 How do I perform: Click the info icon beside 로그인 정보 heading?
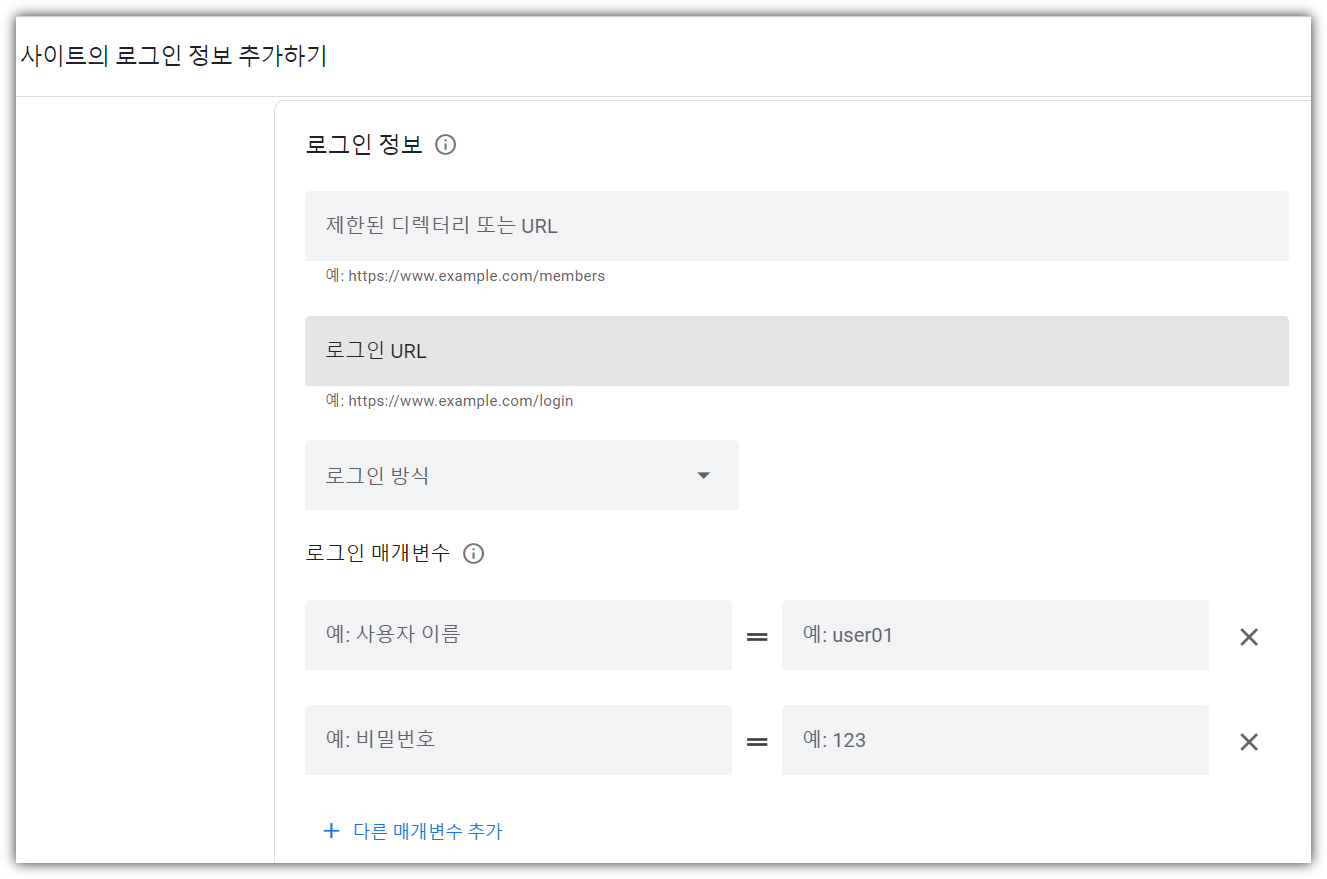point(445,144)
